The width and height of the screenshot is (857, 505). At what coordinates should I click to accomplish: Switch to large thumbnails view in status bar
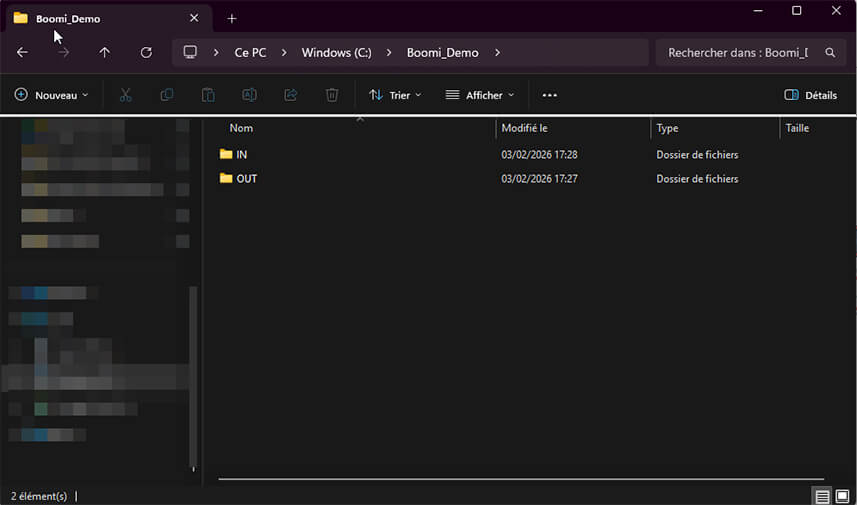point(842,496)
